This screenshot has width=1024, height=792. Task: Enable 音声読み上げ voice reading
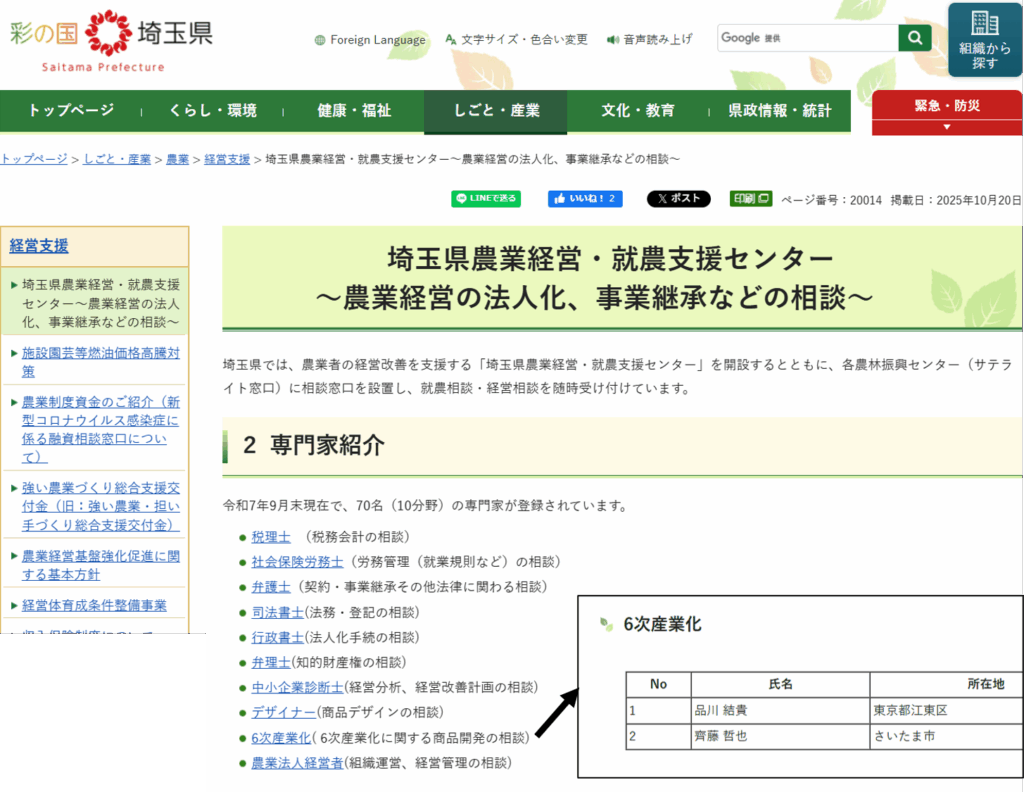[650, 40]
